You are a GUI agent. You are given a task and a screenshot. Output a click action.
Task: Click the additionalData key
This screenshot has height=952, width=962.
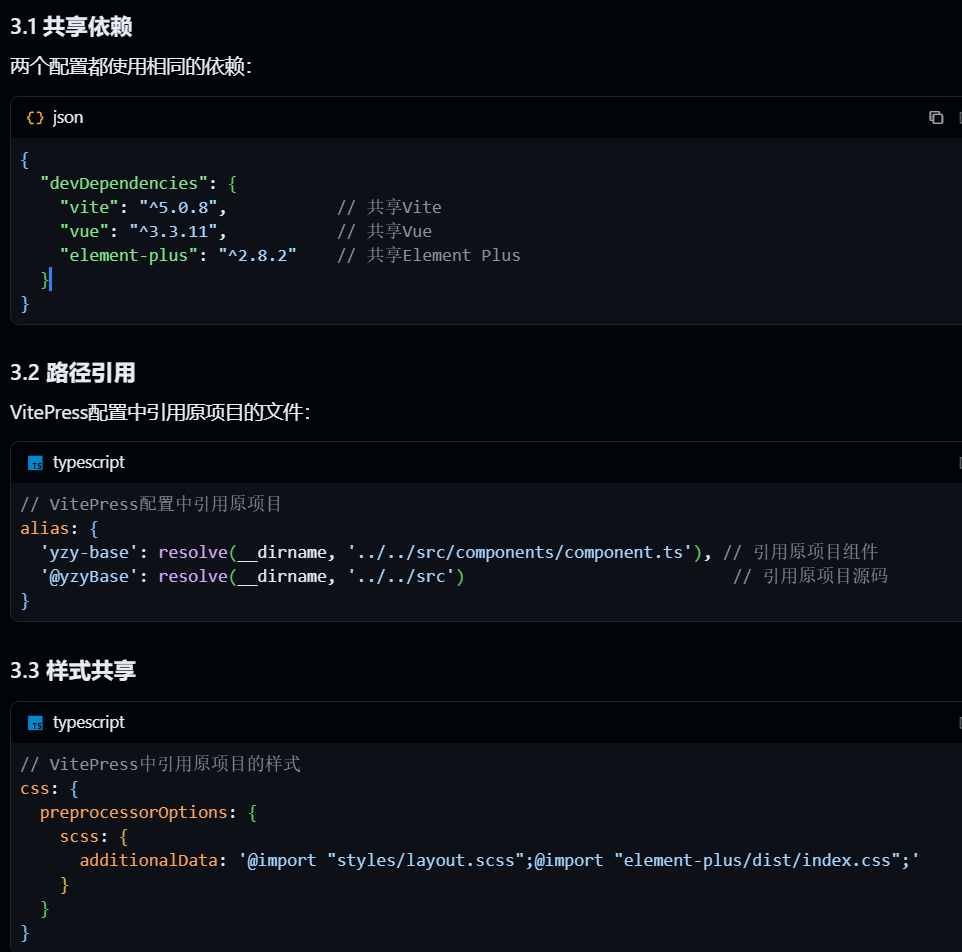tap(148, 860)
